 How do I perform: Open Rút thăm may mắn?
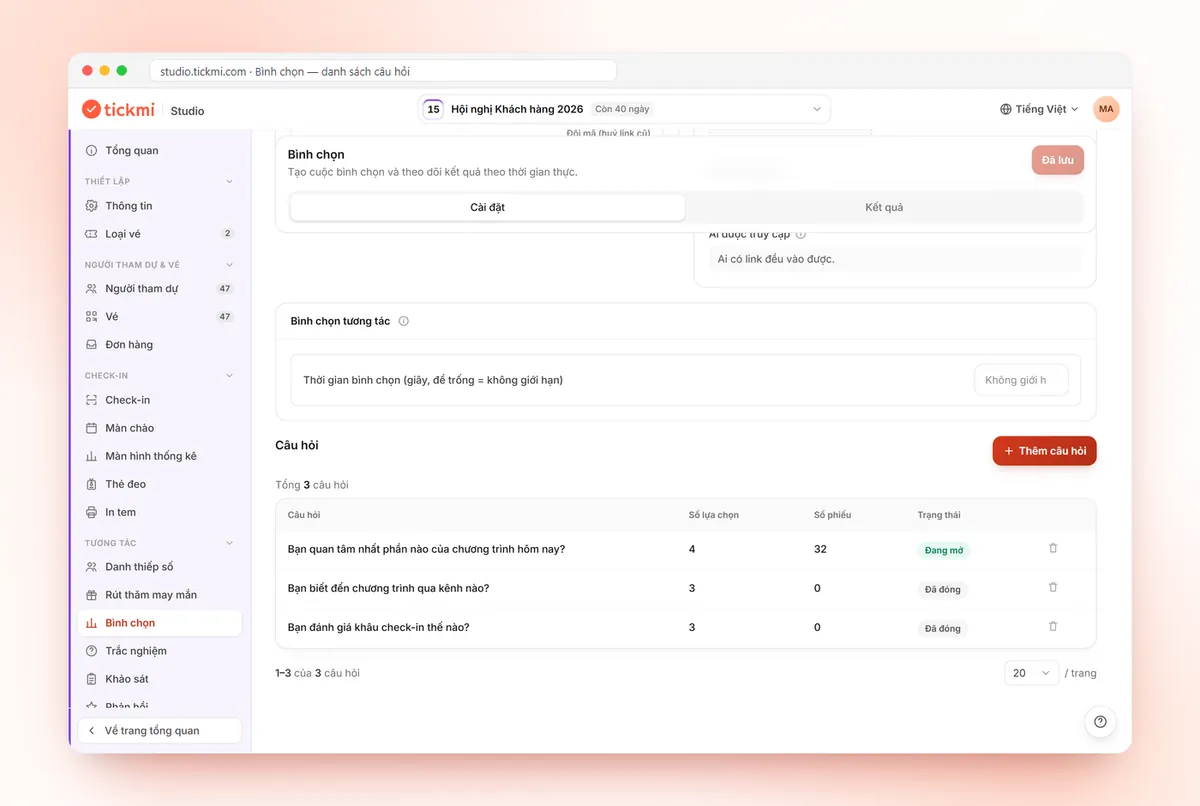[x=160, y=595]
